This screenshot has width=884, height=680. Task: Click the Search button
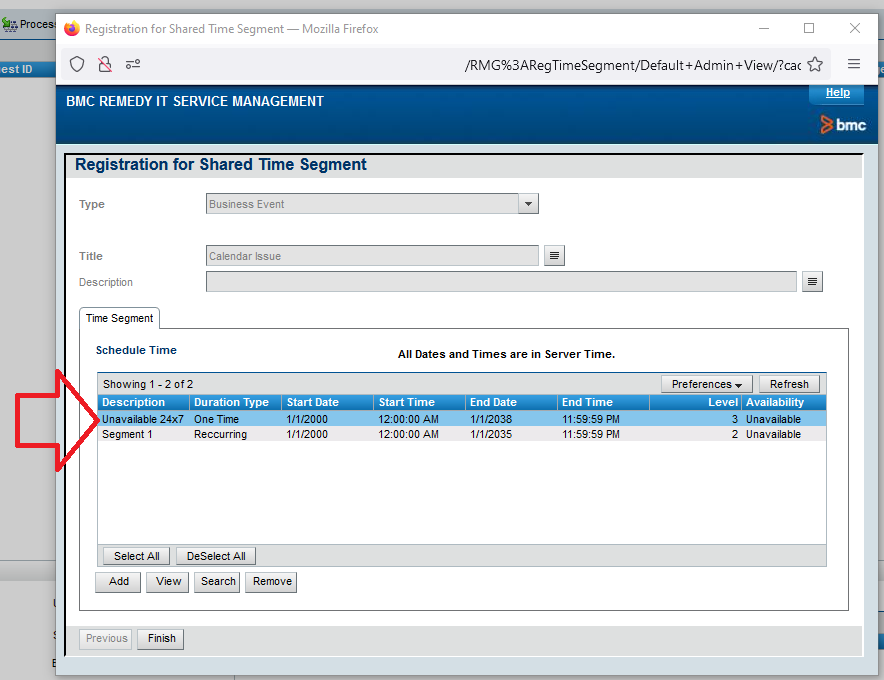tap(218, 581)
